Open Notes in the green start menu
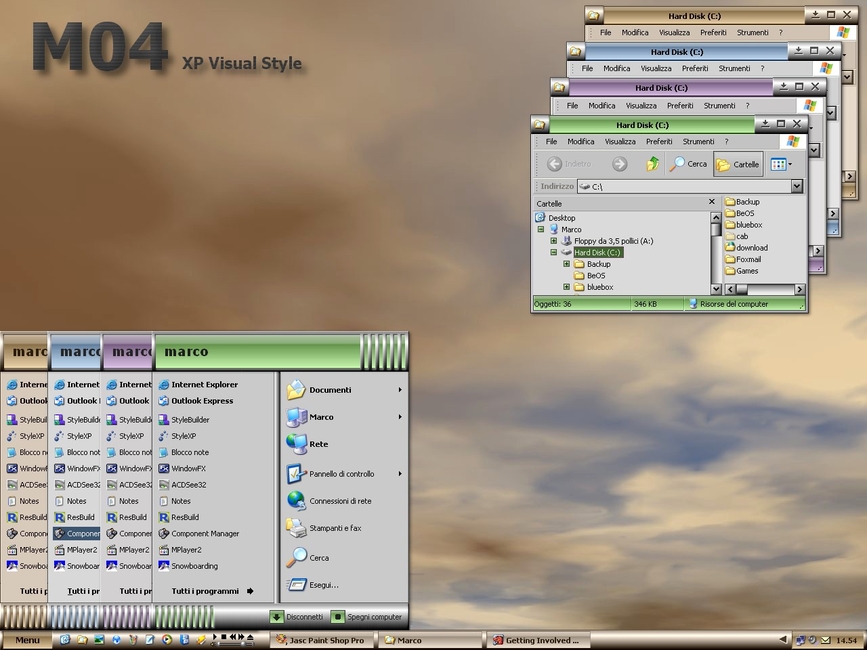The image size is (867, 650). pyautogui.click(x=175, y=501)
